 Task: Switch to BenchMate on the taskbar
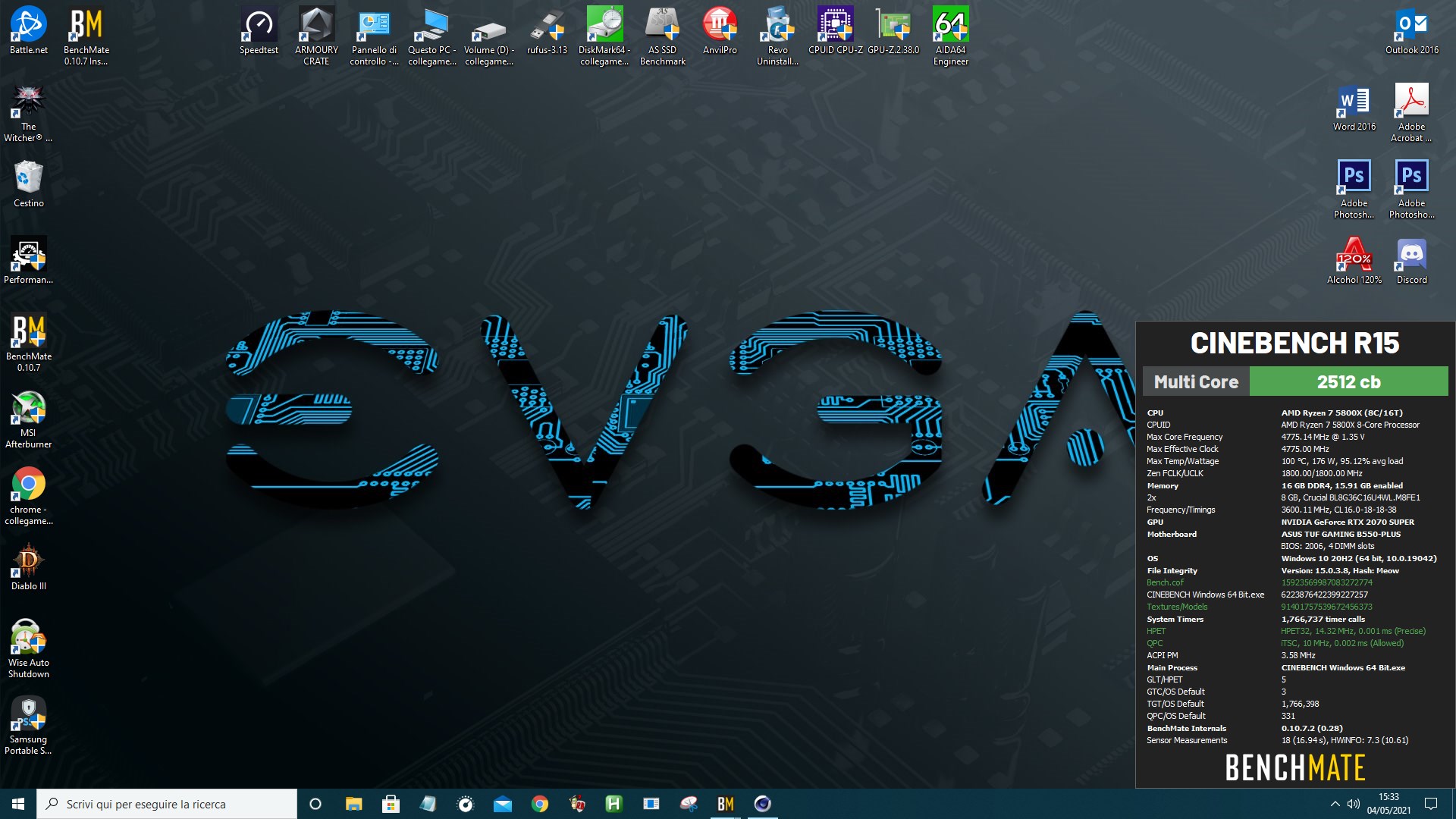[x=725, y=804]
